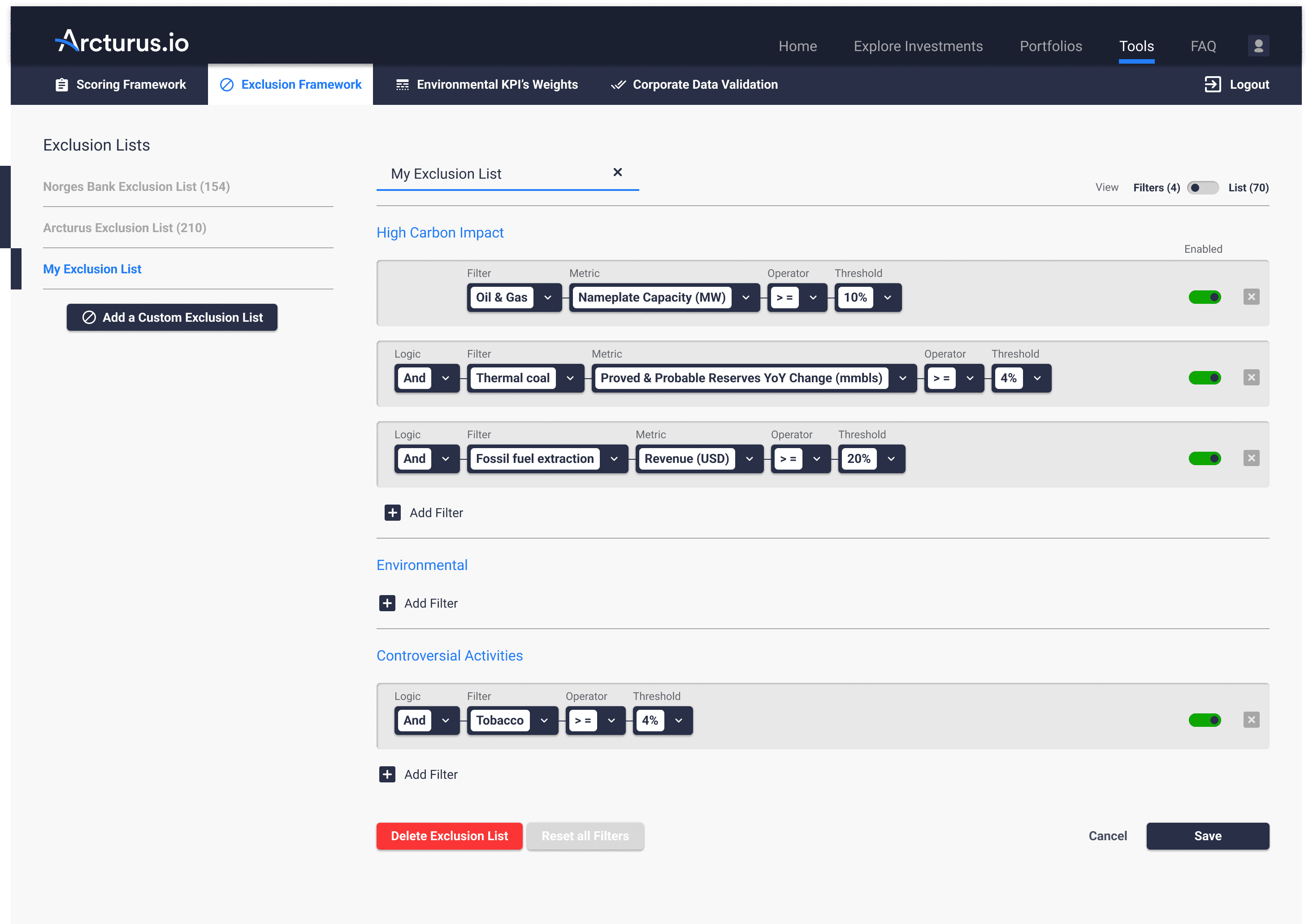
Task: Select Norges Bank Exclusion List
Action: (136, 186)
